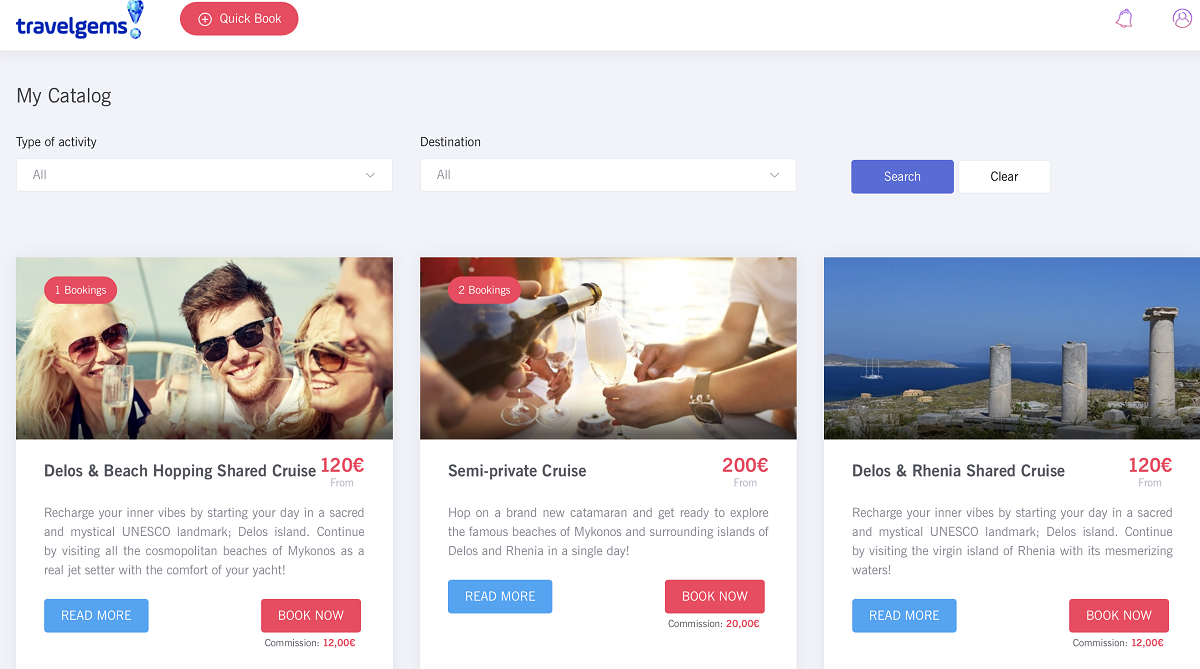
Task: Click the 200€ price of Semi-private Cruise
Action: point(745,465)
